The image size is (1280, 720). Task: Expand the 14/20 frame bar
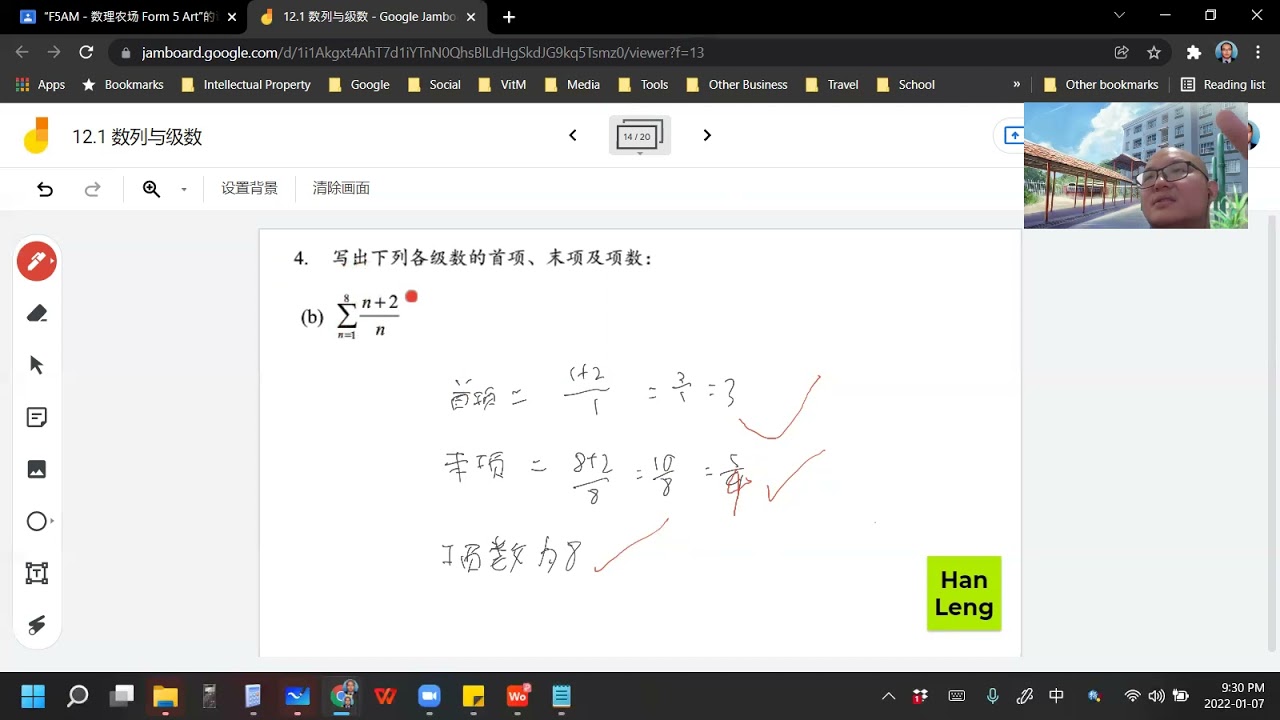(639, 136)
